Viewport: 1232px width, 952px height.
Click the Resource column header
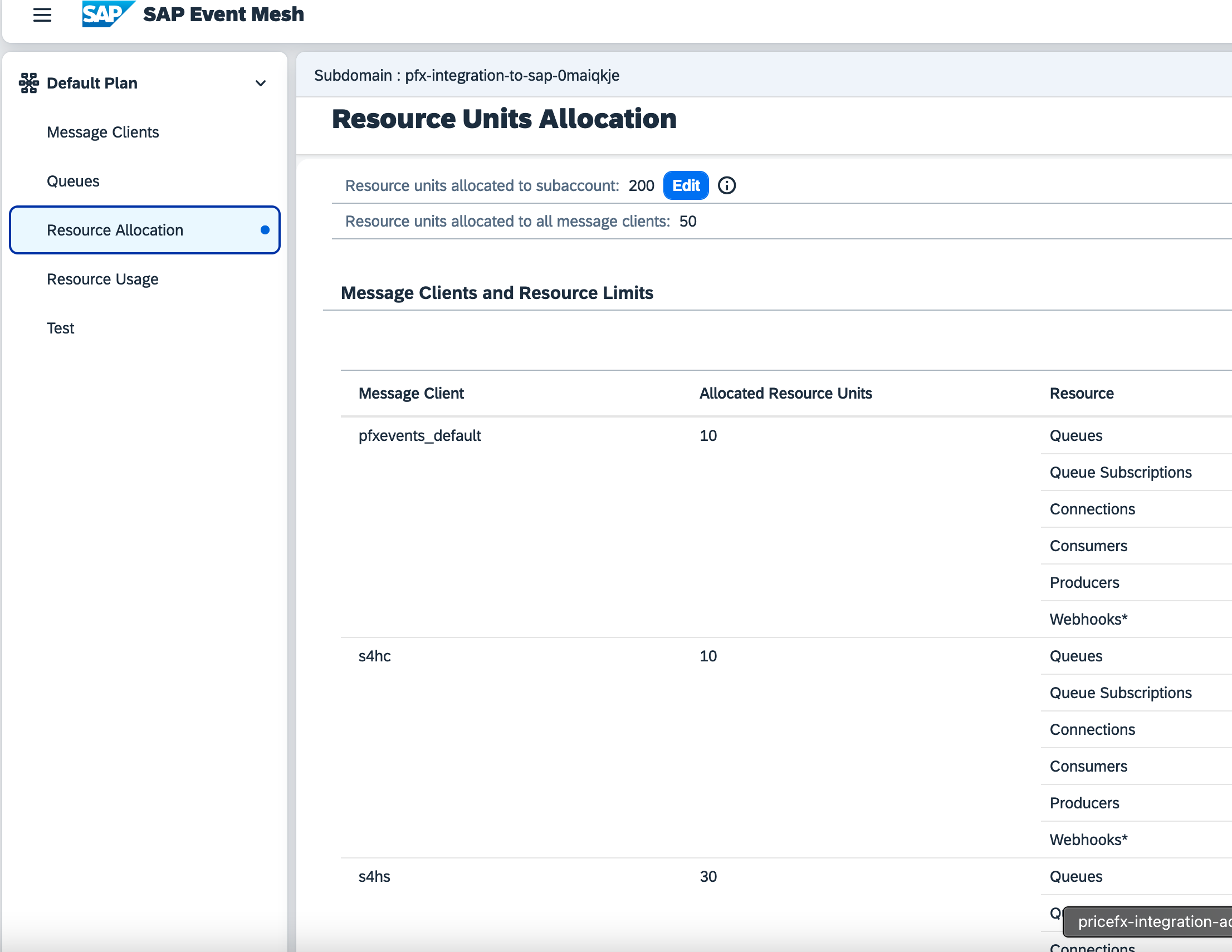click(1081, 393)
